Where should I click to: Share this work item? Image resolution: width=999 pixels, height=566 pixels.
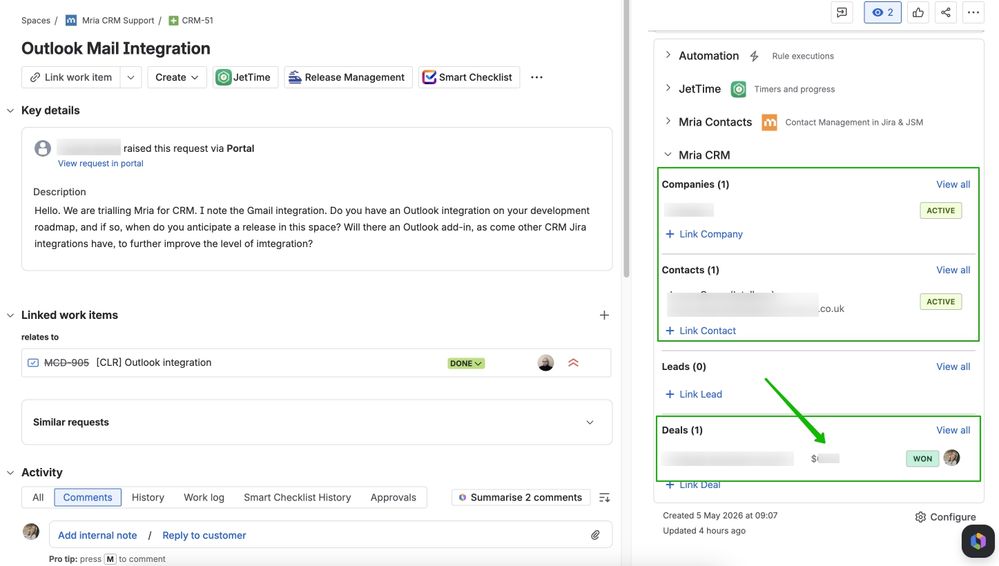pyautogui.click(x=945, y=12)
